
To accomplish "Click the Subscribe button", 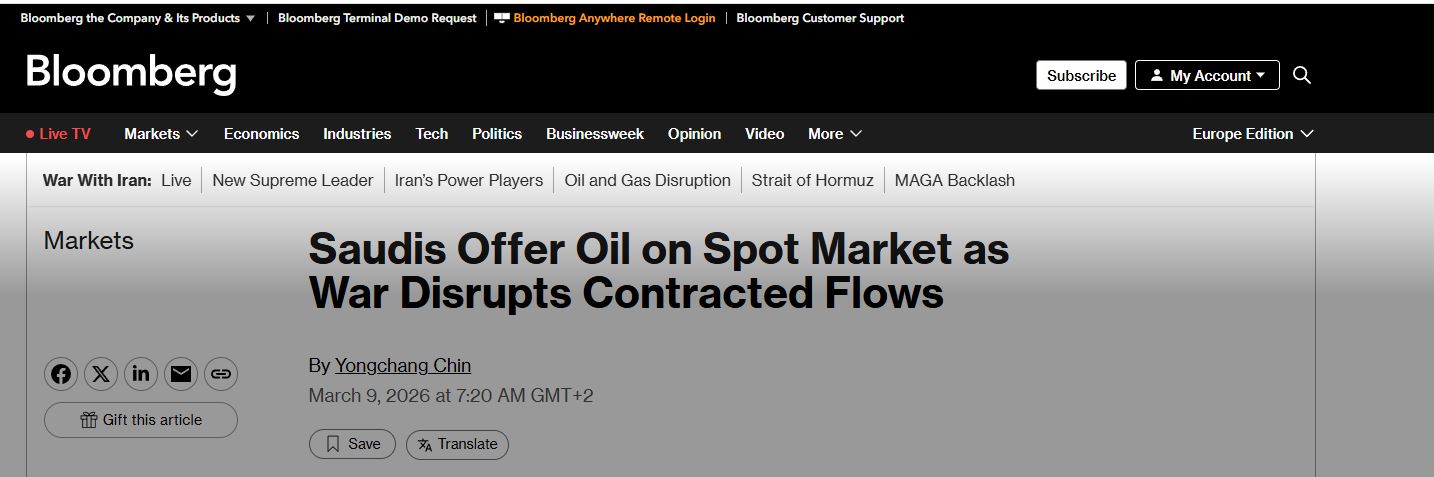I will tap(1081, 75).
